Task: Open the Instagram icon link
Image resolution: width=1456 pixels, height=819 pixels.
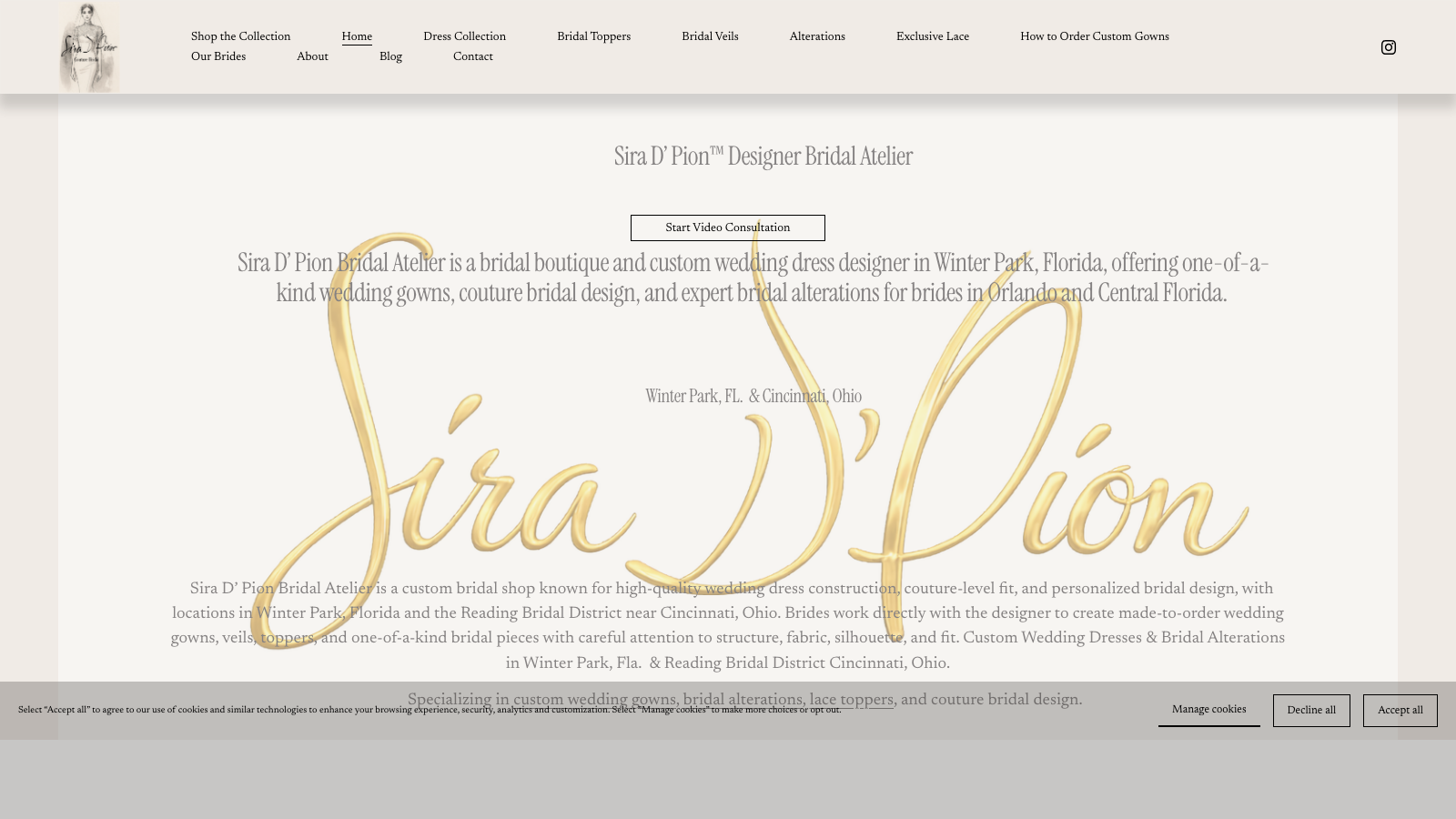Action: [1388, 47]
